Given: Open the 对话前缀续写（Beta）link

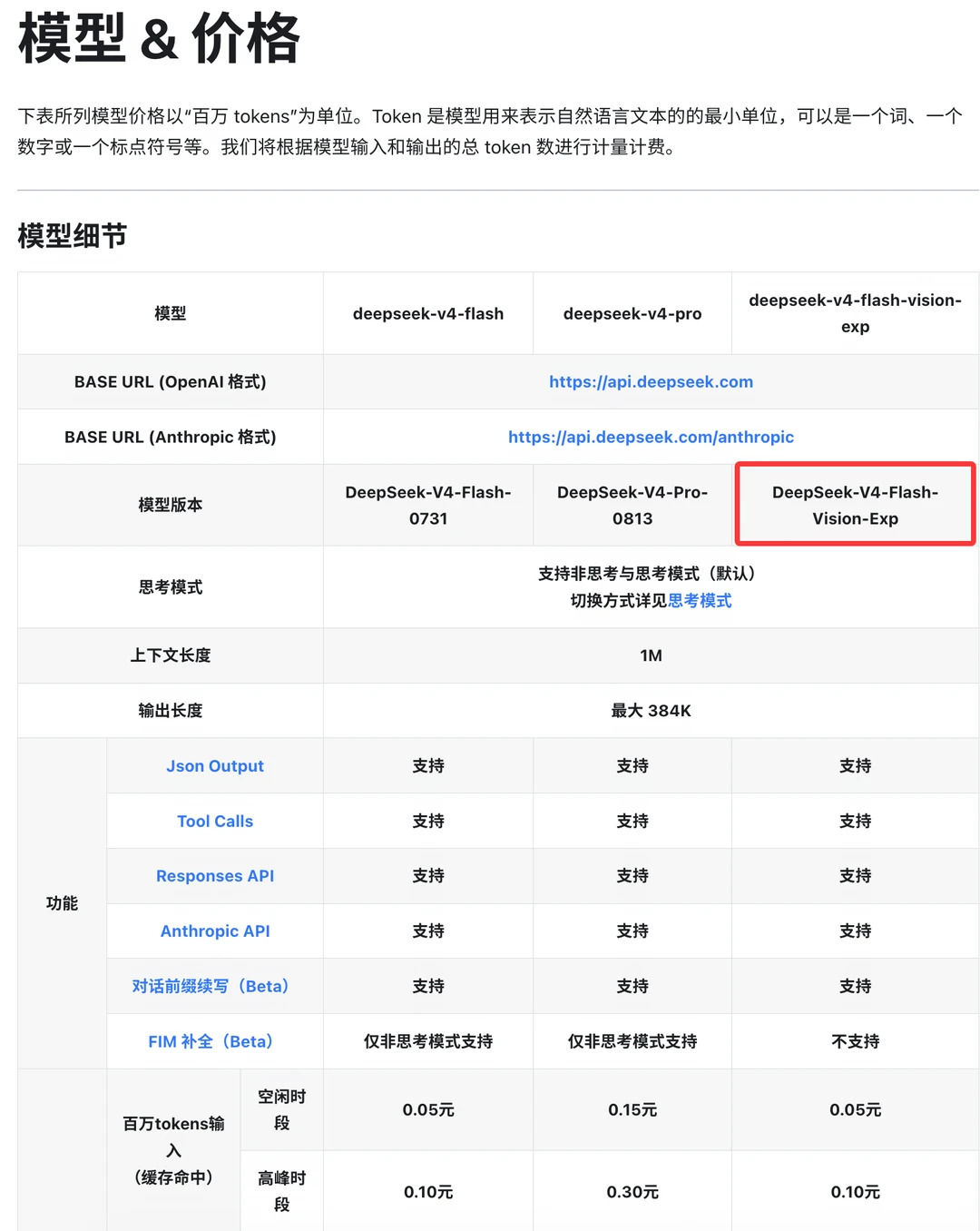Looking at the screenshot, I should pos(215,987).
